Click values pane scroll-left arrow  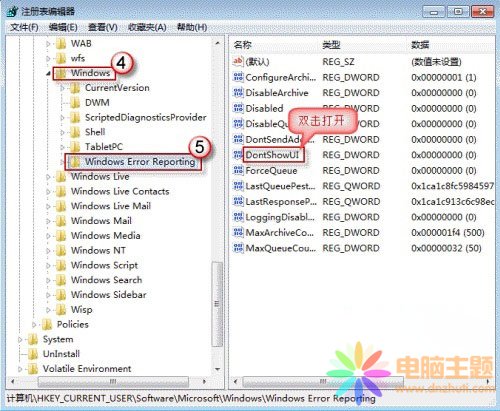tap(236, 381)
